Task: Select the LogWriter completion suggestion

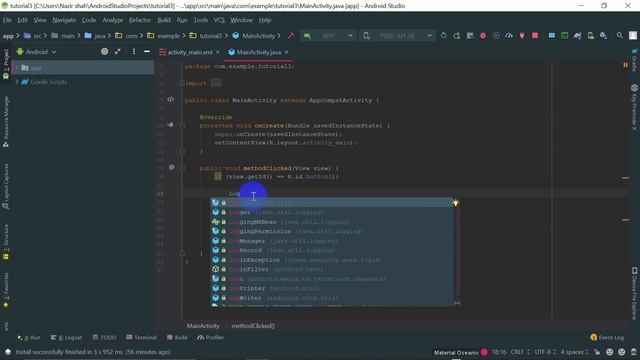Action: (332, 298)
